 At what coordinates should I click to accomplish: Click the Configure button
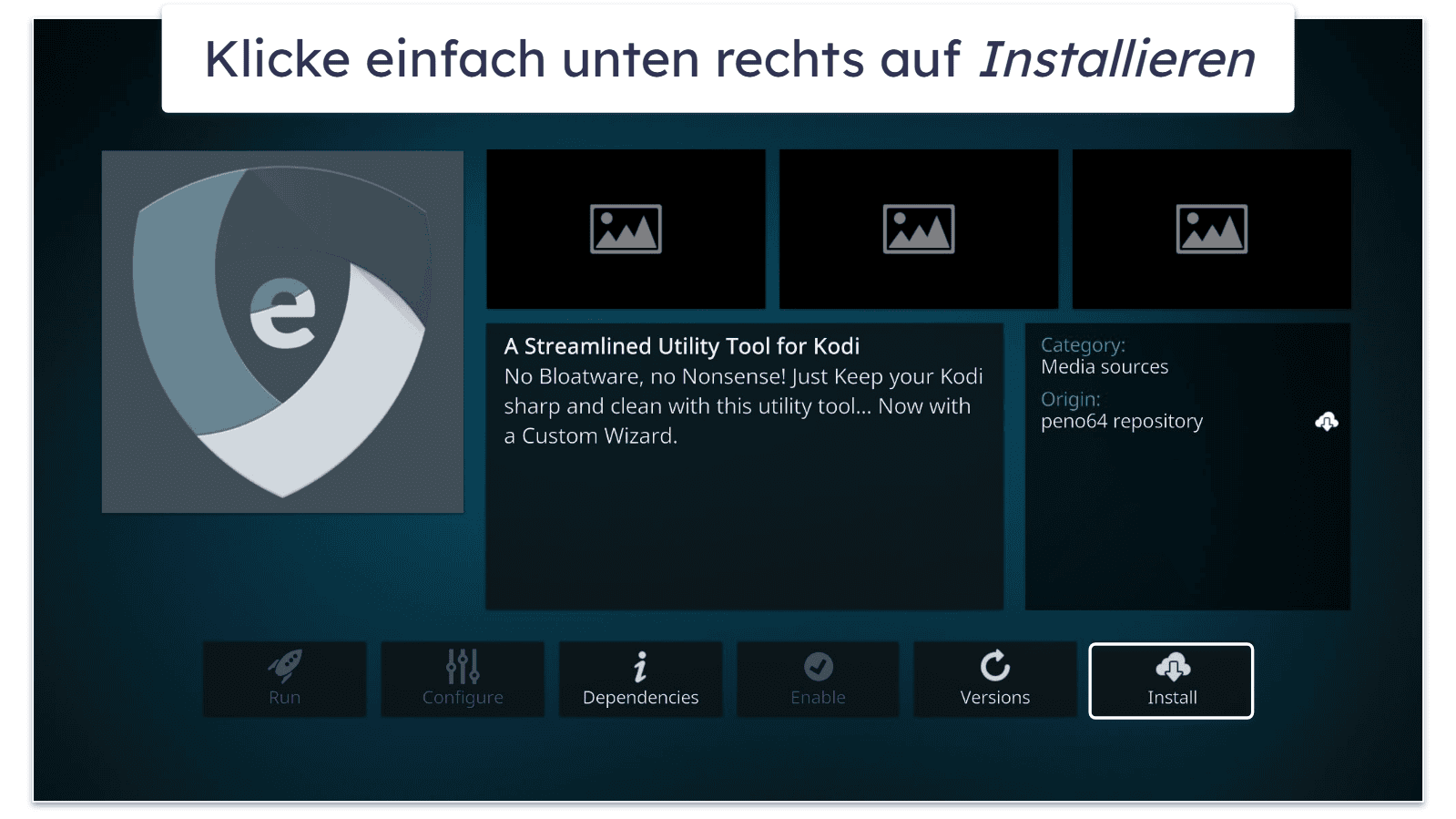tap(463, 681)
